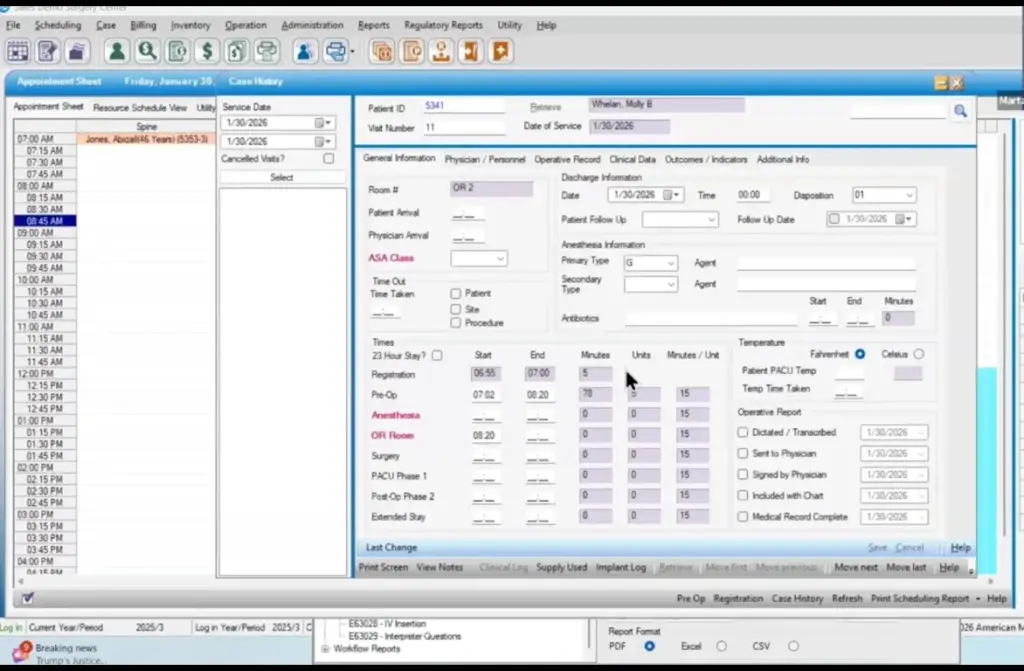Click the orange person download toolbar icon

441,51
